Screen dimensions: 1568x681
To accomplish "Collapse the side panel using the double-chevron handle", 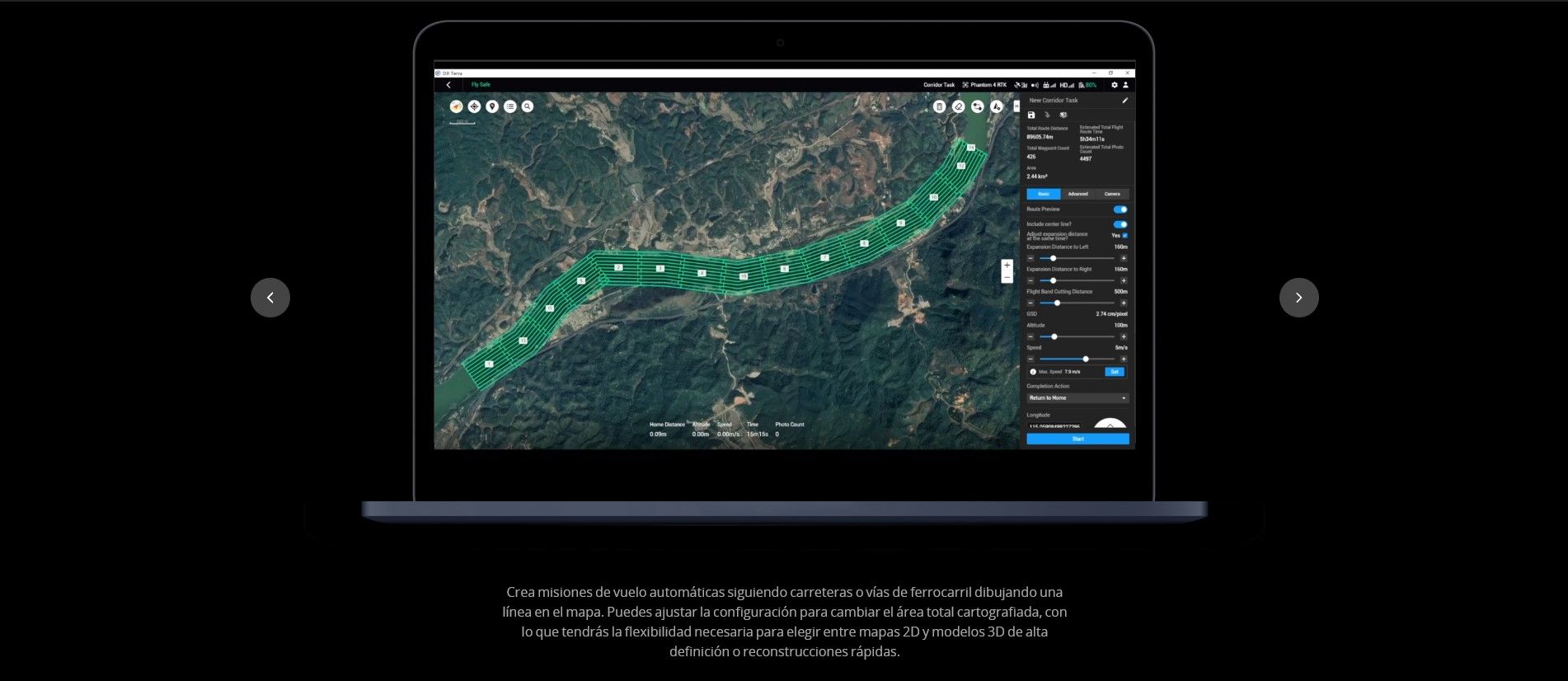I will point(1016,106).
